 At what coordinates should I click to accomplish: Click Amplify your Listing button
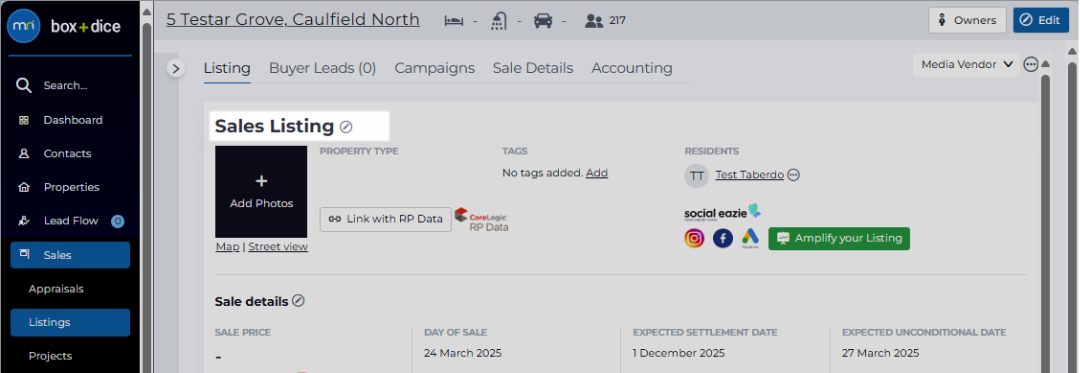click(x=839, y=238)
